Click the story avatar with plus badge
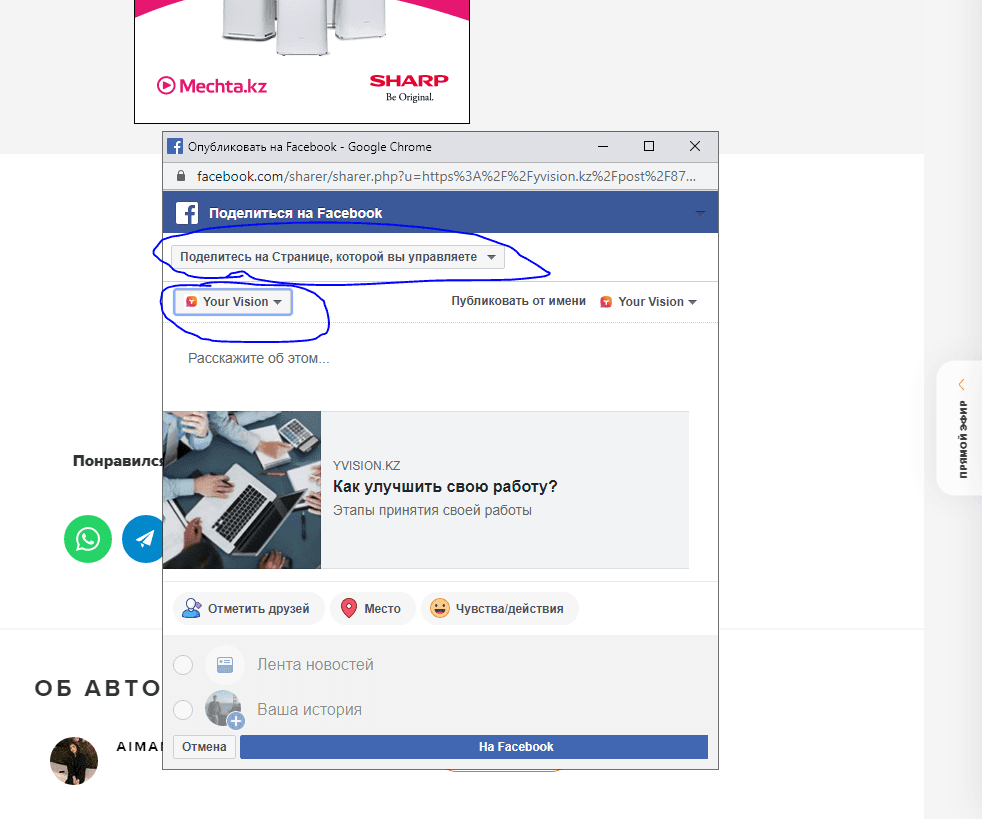The height and width of the screenshot is (819, 982). pos(224,709)
